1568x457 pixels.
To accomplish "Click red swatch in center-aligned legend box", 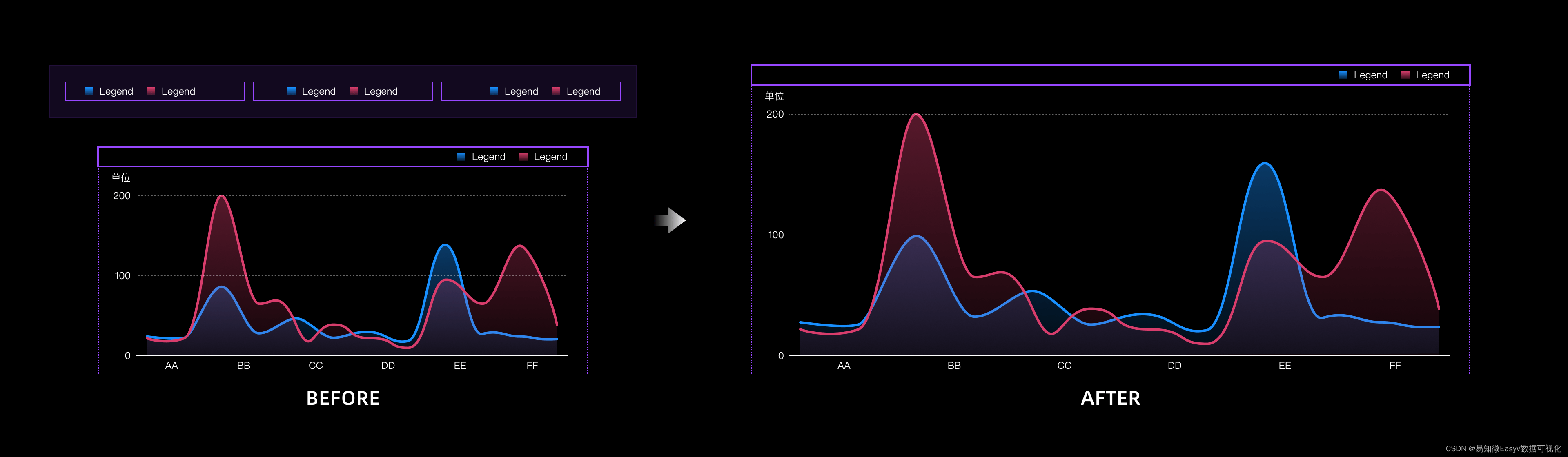I will click(354, 91).
